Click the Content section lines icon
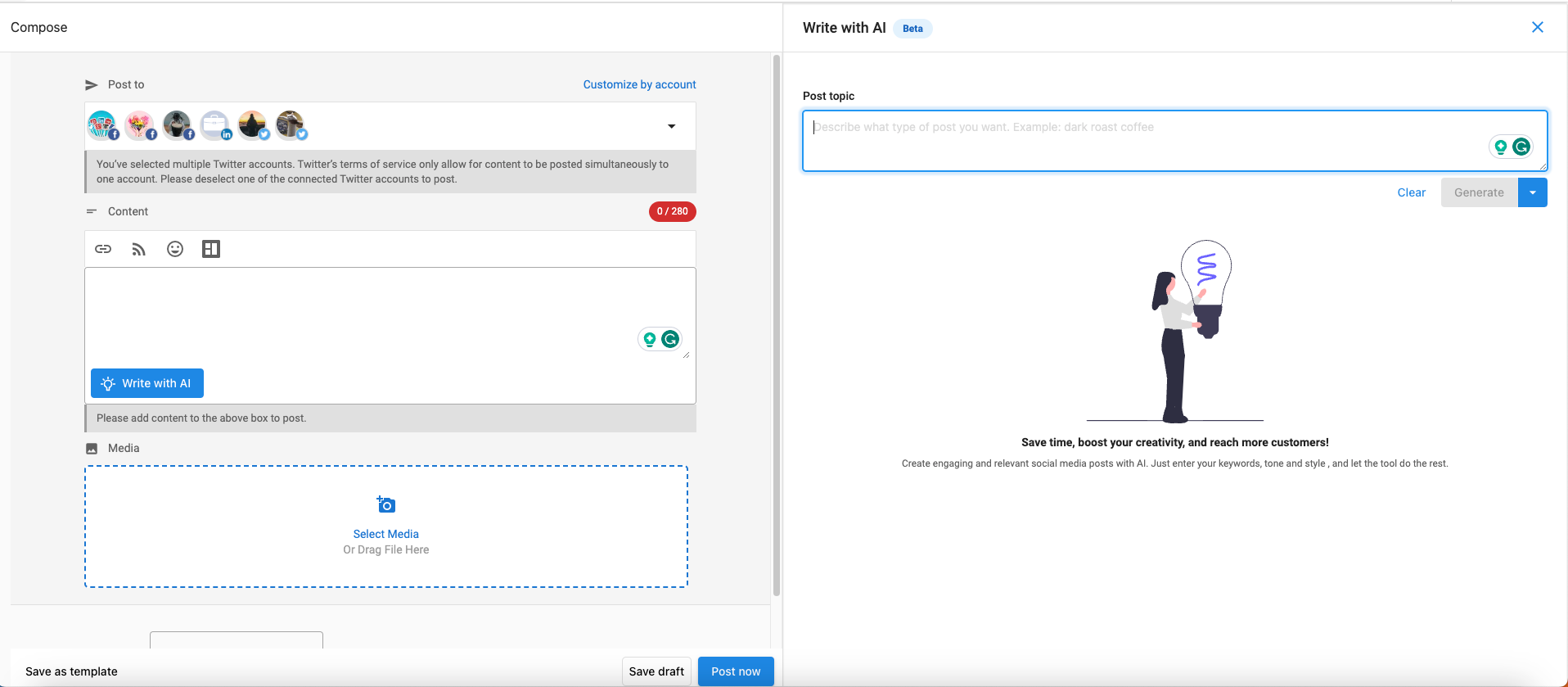The width and height of the screenshot is (1568, 687). click(92, 211)
